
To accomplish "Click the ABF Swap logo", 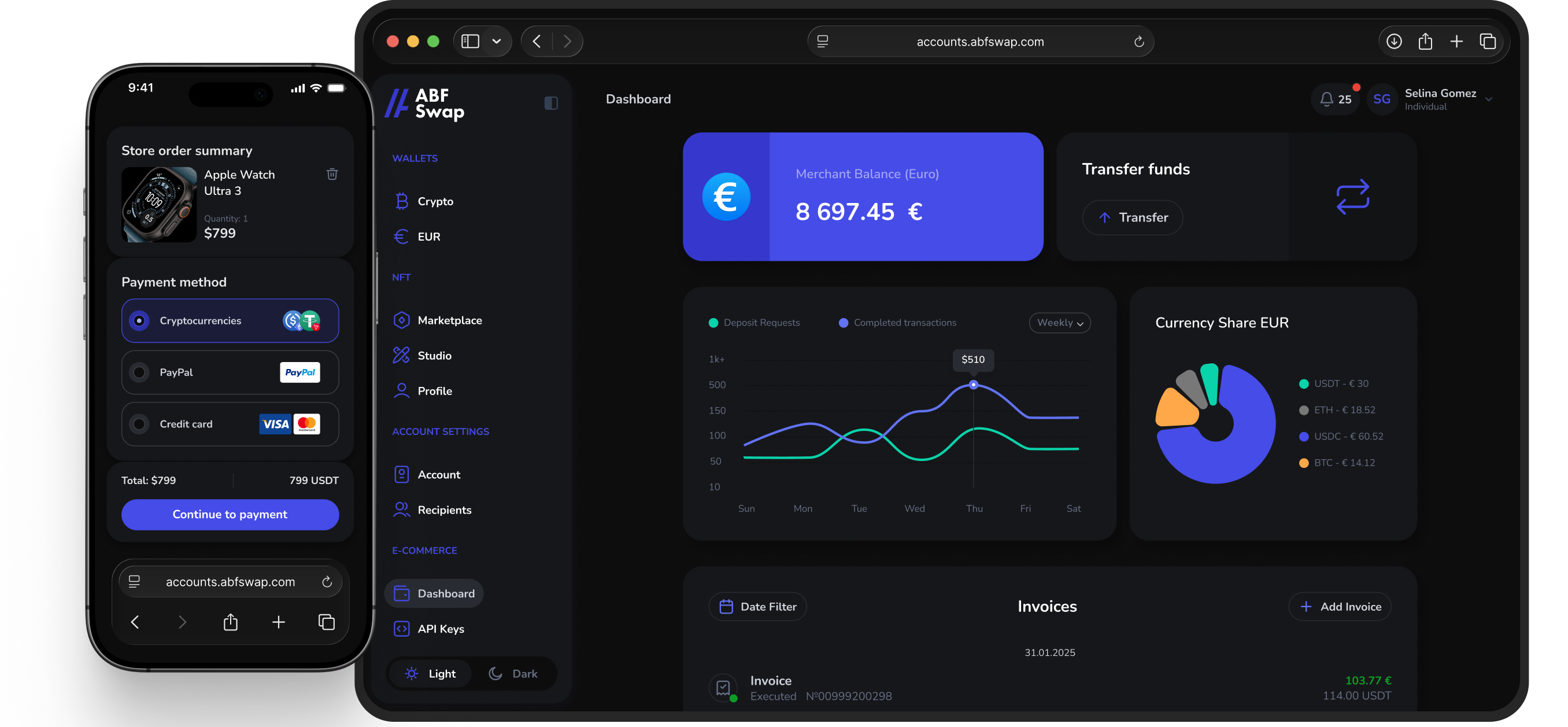I will [x=425, y=104].
